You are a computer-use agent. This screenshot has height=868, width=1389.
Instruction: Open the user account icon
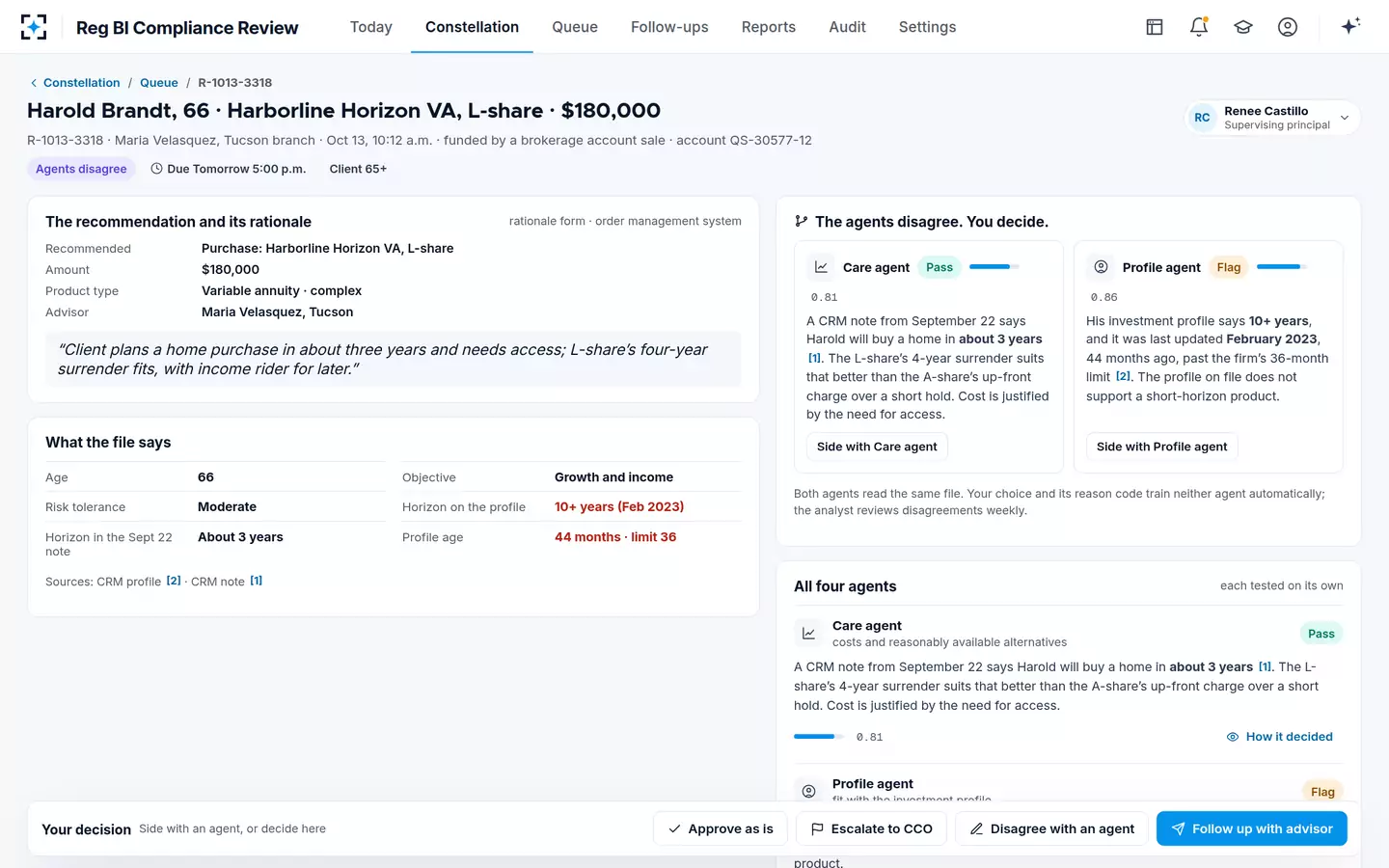coord(1288,27)
